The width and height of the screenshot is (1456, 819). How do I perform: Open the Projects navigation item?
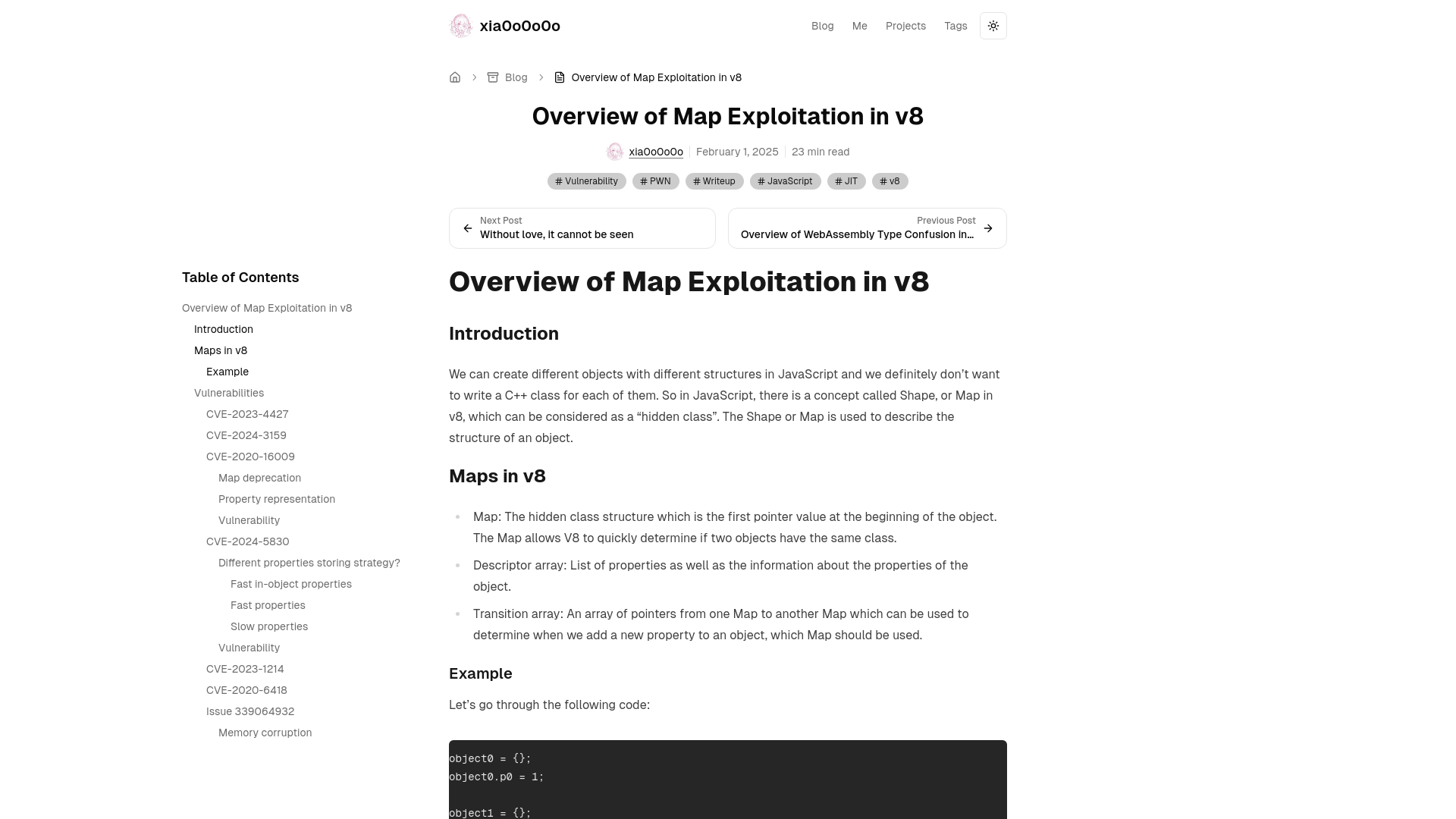coord(905,26)
